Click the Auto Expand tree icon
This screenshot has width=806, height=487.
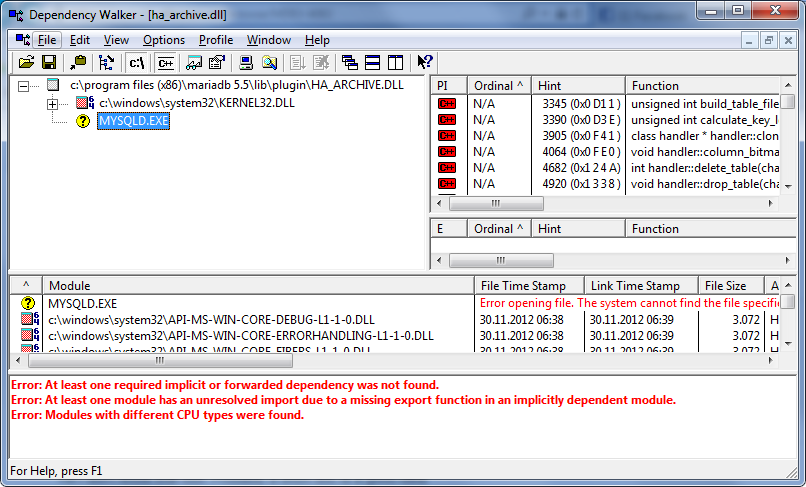(107, 63)
